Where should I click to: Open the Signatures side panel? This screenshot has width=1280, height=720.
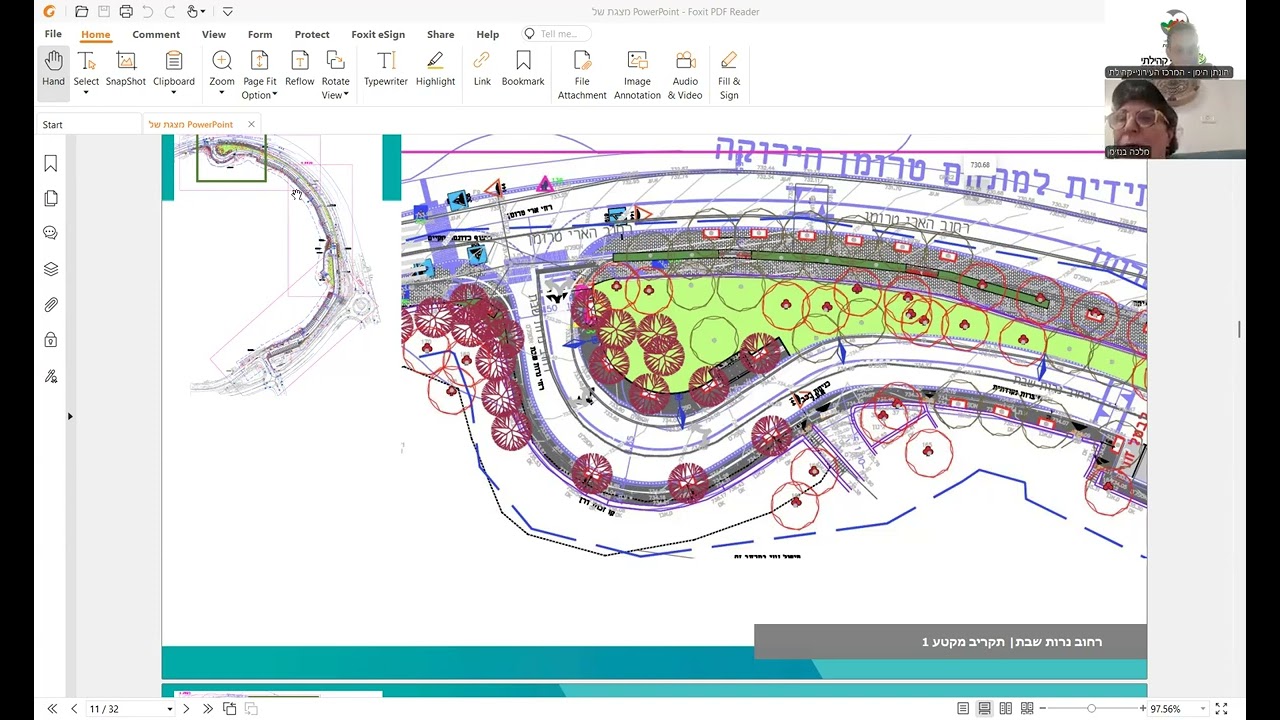click(x=51, y=377)
